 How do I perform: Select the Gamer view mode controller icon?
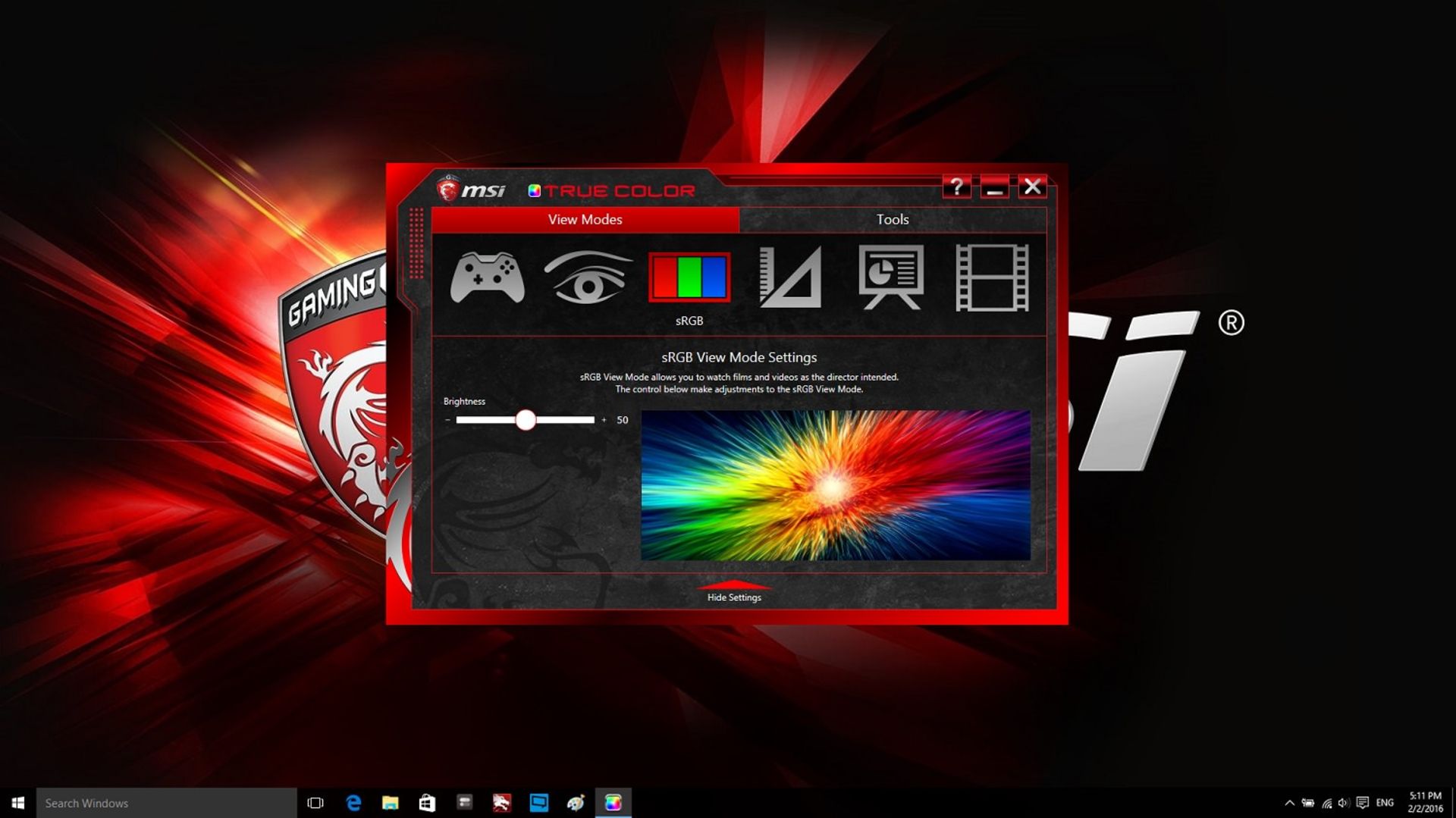pyautogui.click(x=487, y=277)
